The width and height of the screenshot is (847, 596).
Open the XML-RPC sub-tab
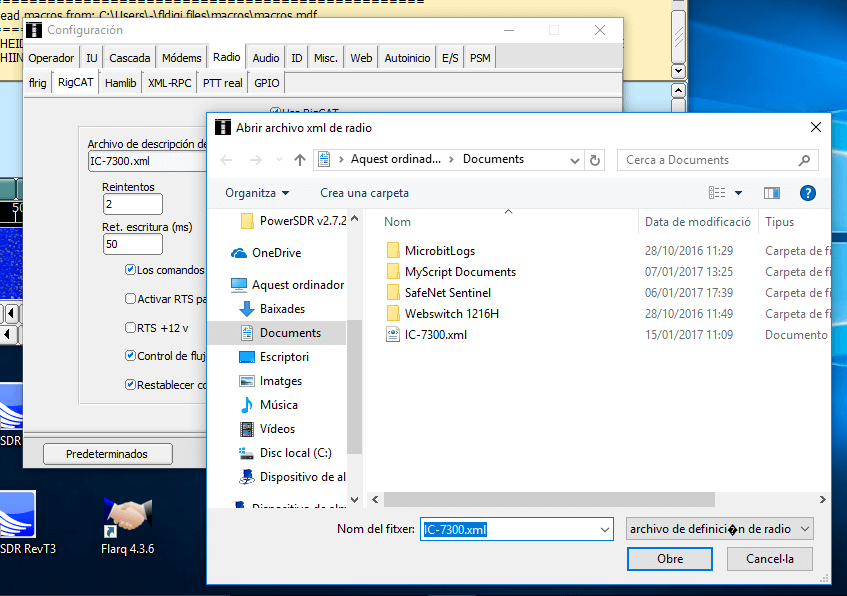tap(170, 83)
